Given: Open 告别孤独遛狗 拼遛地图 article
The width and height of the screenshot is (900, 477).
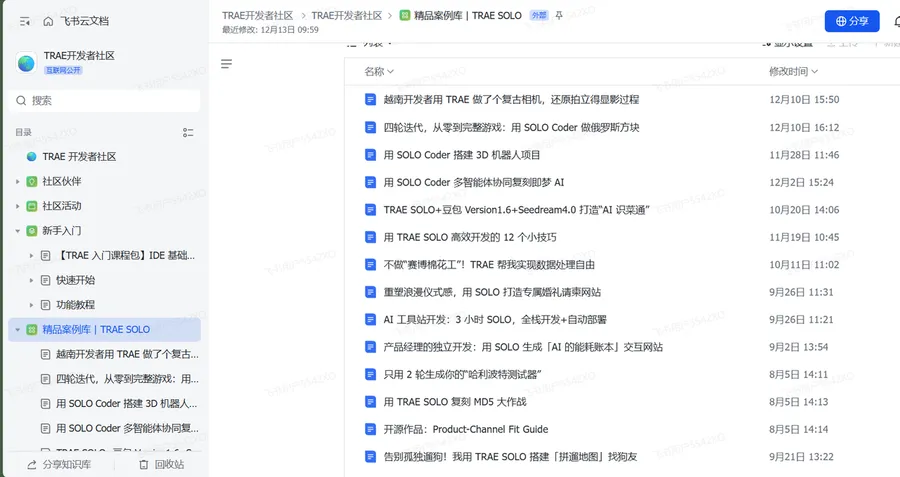Looking at the screenshot, I should [510, 457].
